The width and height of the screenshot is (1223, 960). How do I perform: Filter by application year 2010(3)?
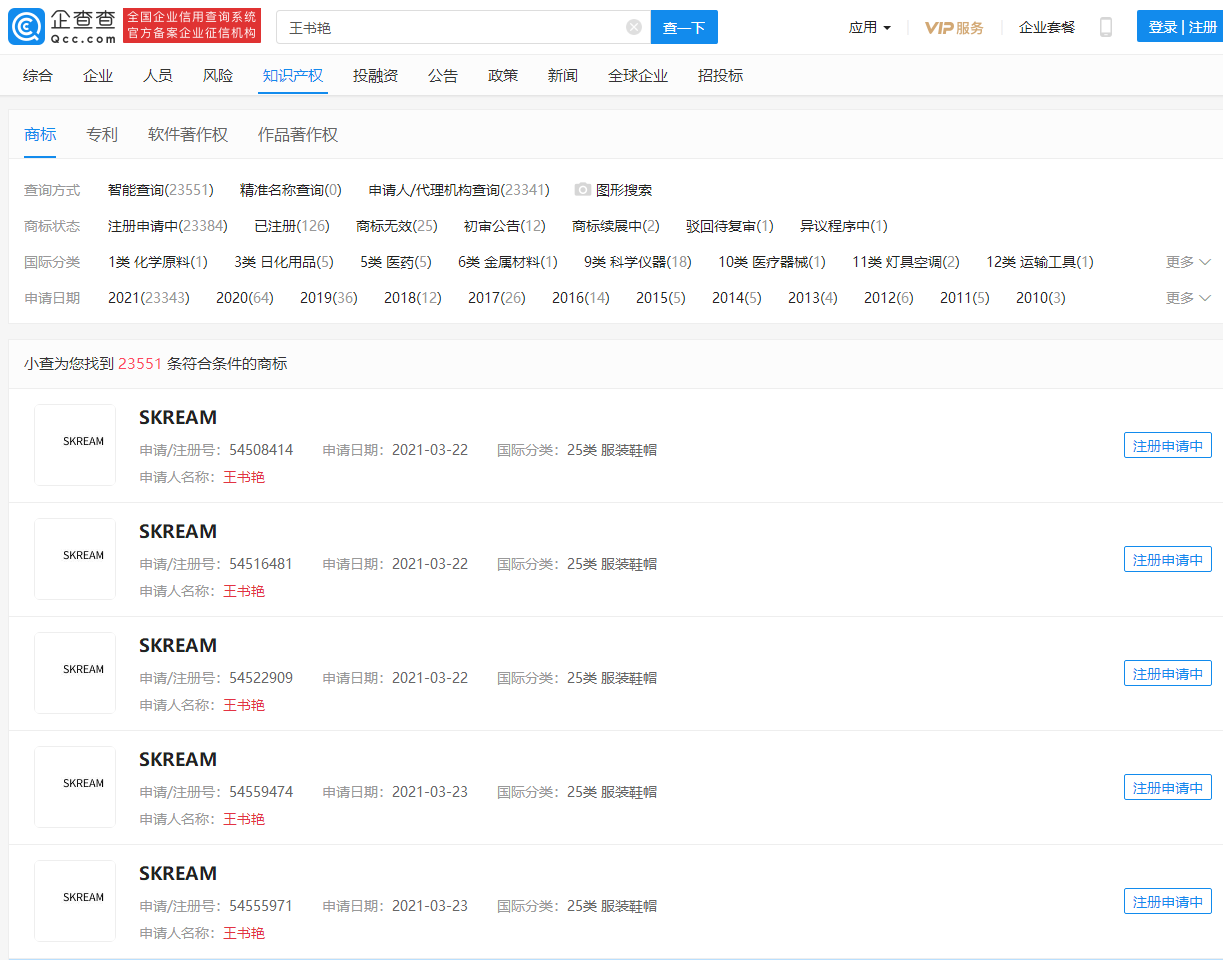1041,298
